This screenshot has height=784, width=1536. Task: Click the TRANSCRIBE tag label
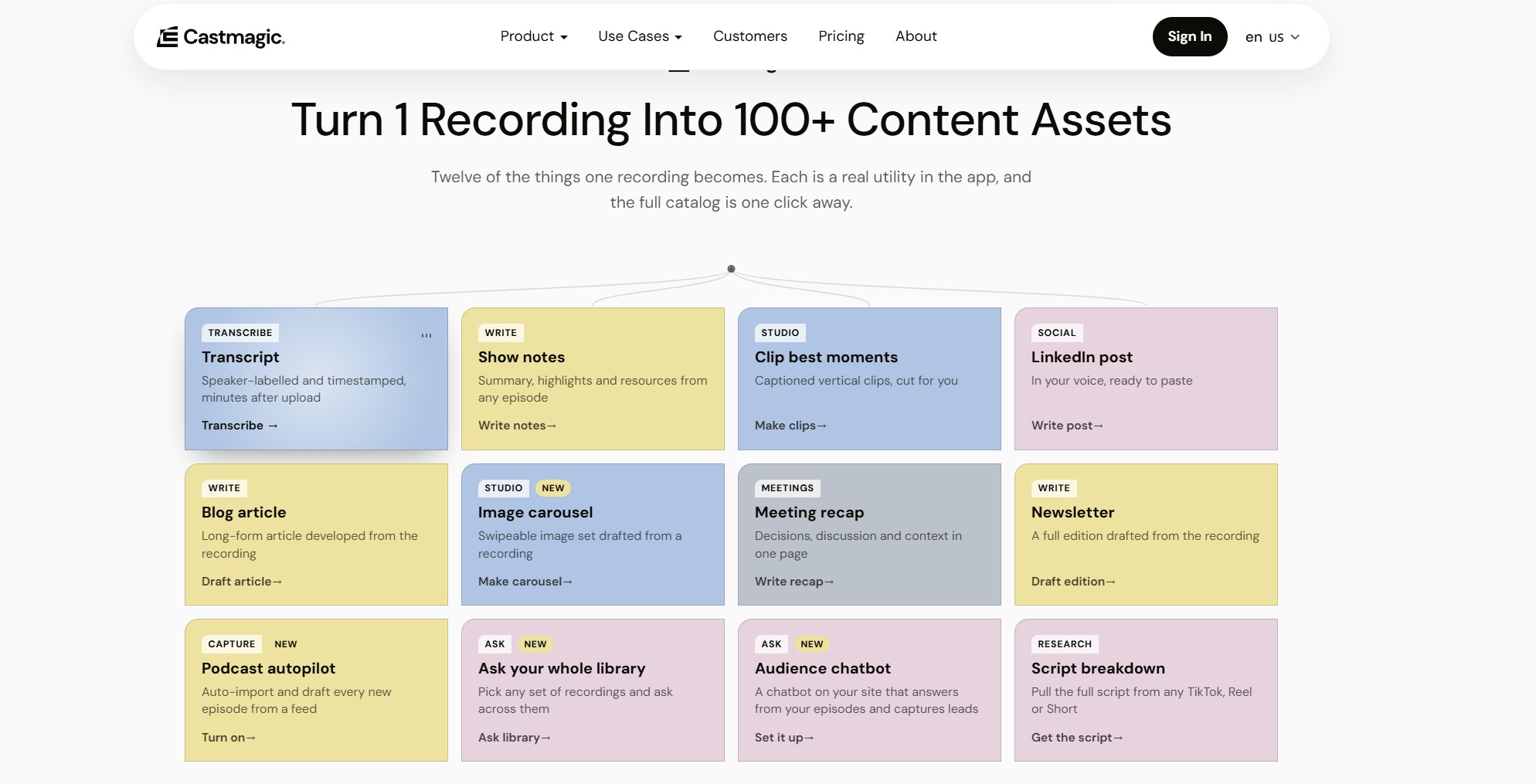240,333
